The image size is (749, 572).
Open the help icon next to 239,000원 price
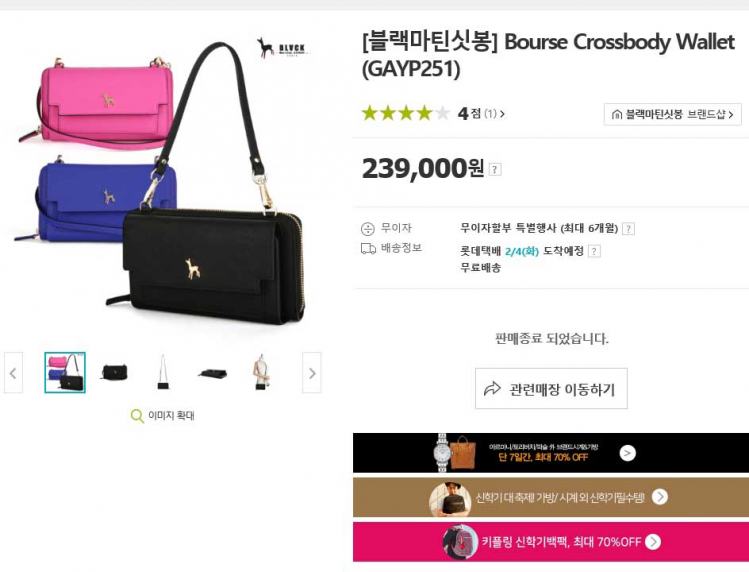click(495, 169)
